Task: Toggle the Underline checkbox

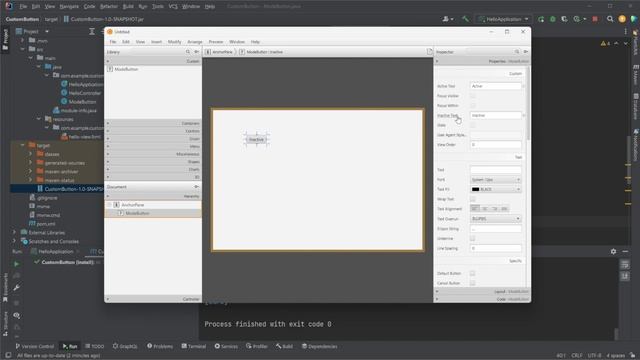Action: tap(472, 238)
